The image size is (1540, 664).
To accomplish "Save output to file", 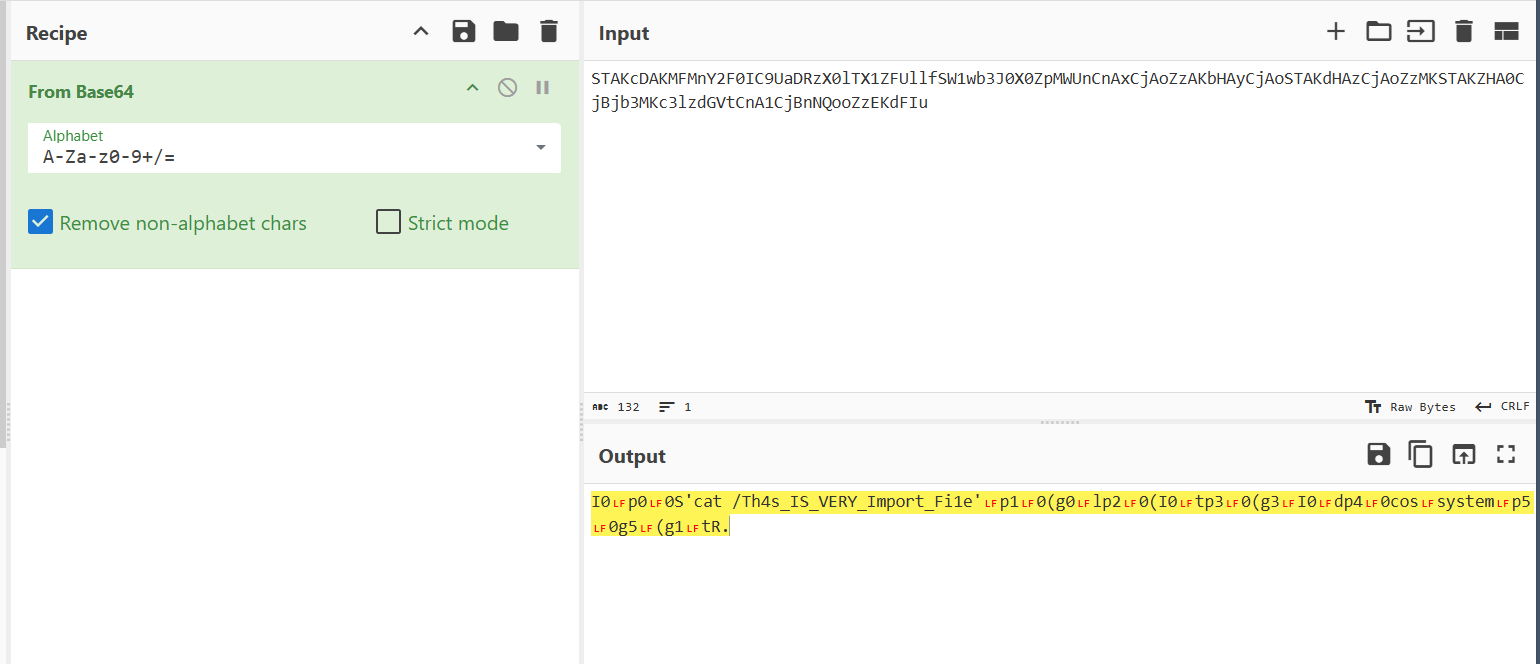I will 1379,455.
